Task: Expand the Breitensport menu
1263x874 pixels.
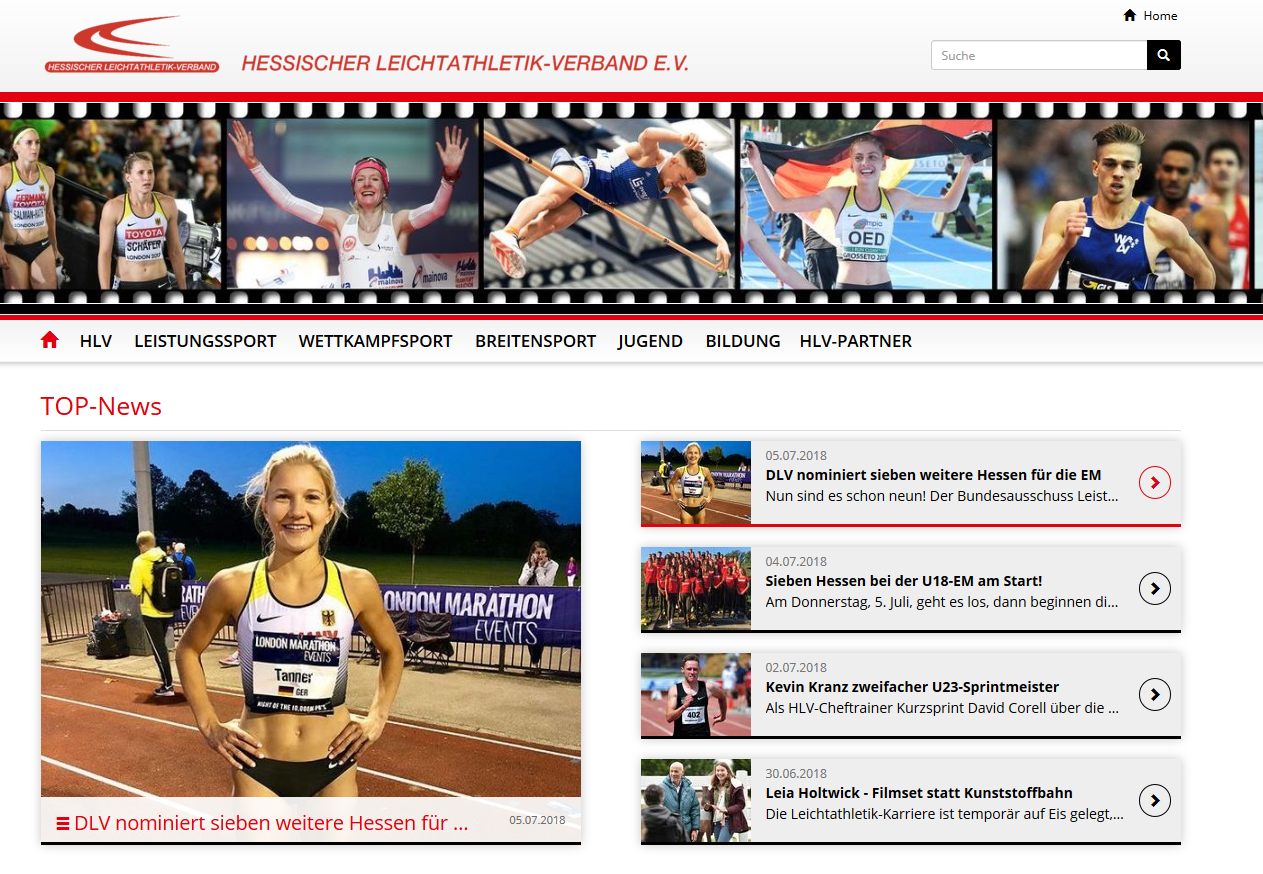Action: 535,341
